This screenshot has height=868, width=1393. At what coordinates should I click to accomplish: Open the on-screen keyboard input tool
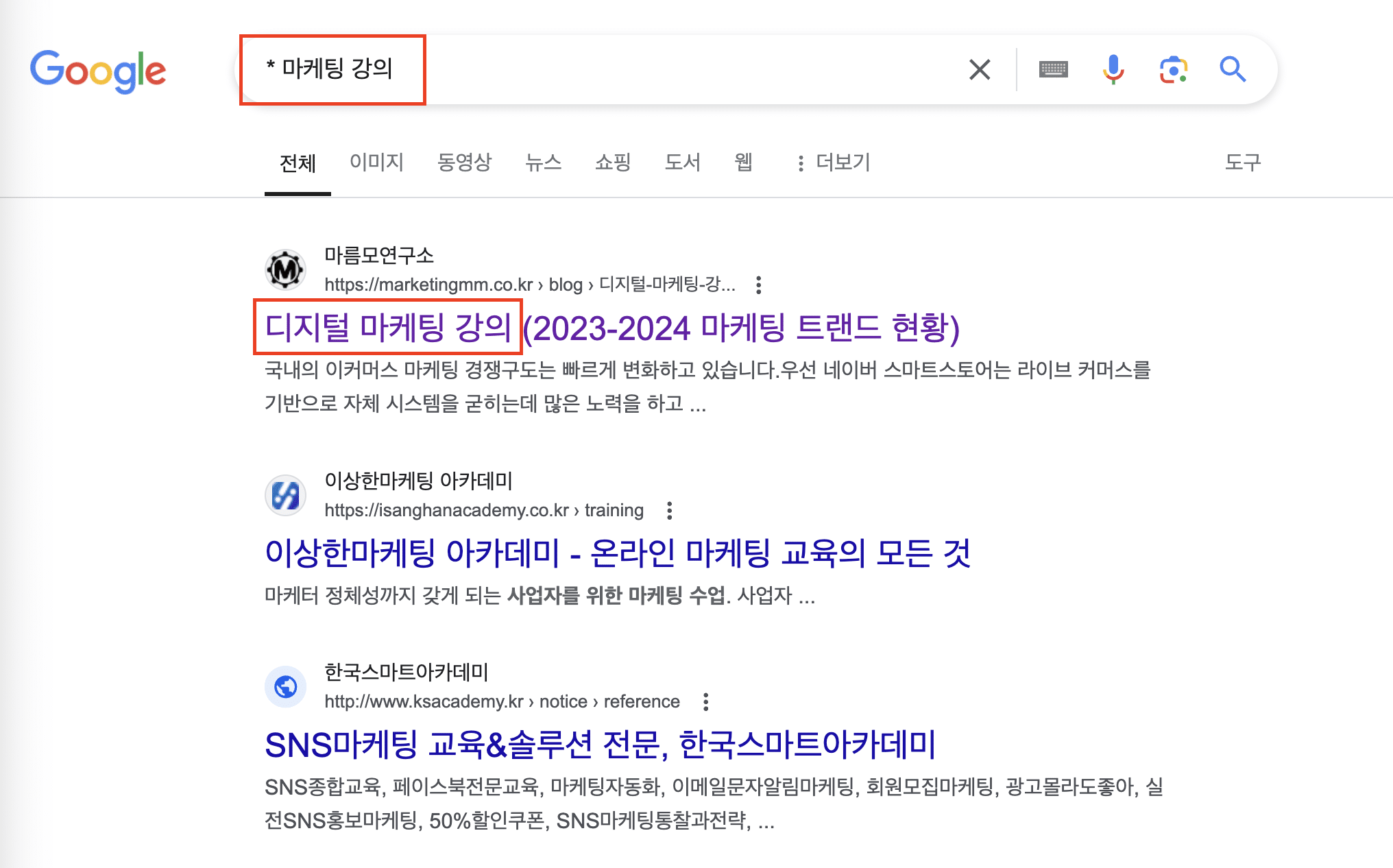(1054, 69)
